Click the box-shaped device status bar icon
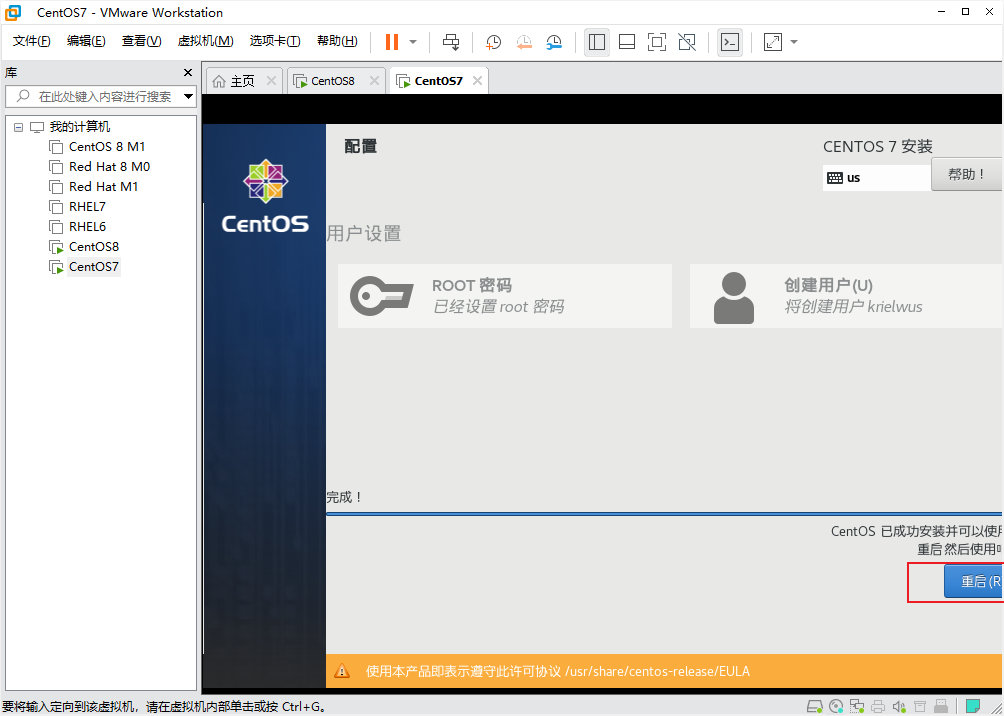Image resolution: width=1004 pixels, height=716 pixels. coord(920,707)
